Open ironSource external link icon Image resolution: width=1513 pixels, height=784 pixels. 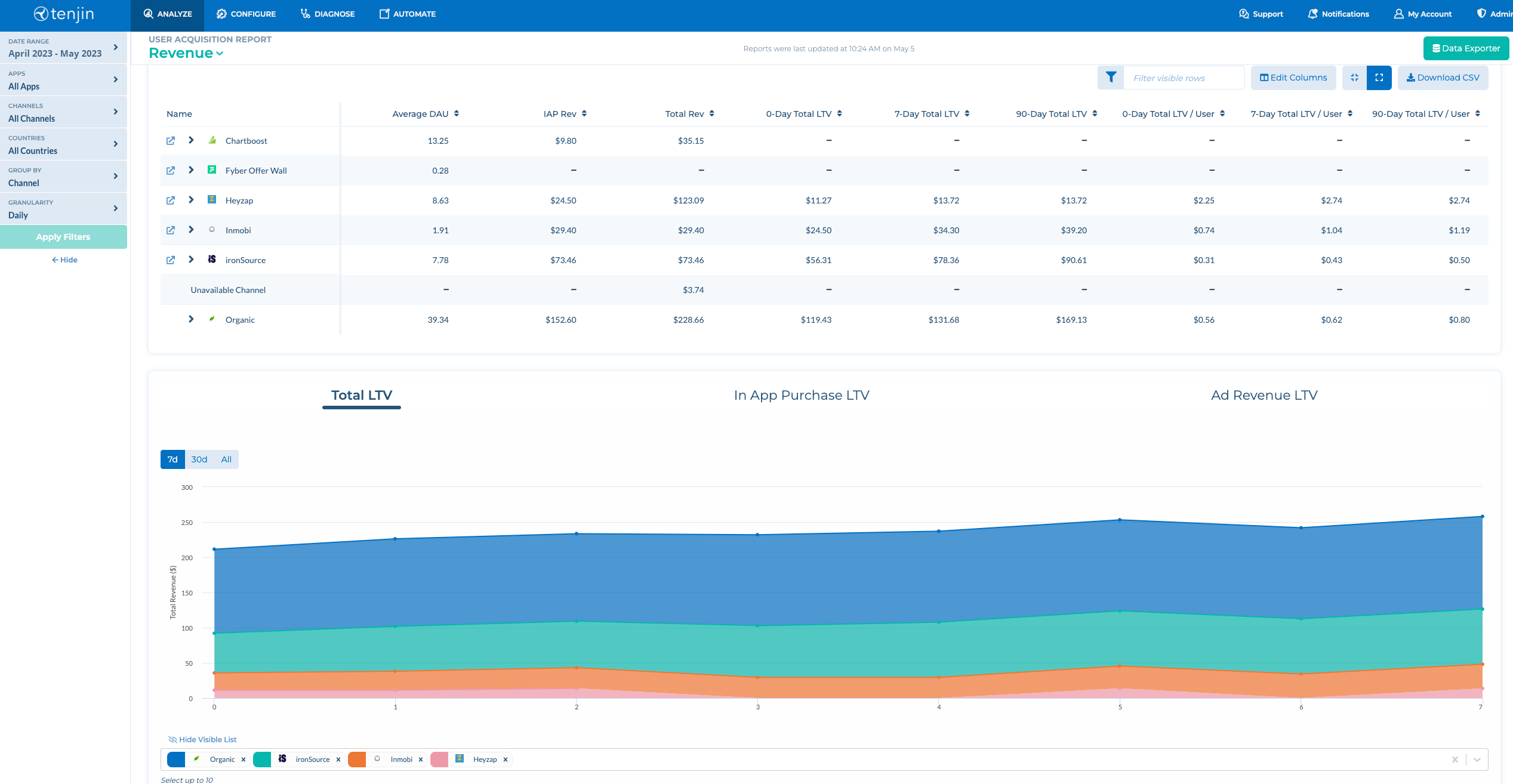[171, 260]
